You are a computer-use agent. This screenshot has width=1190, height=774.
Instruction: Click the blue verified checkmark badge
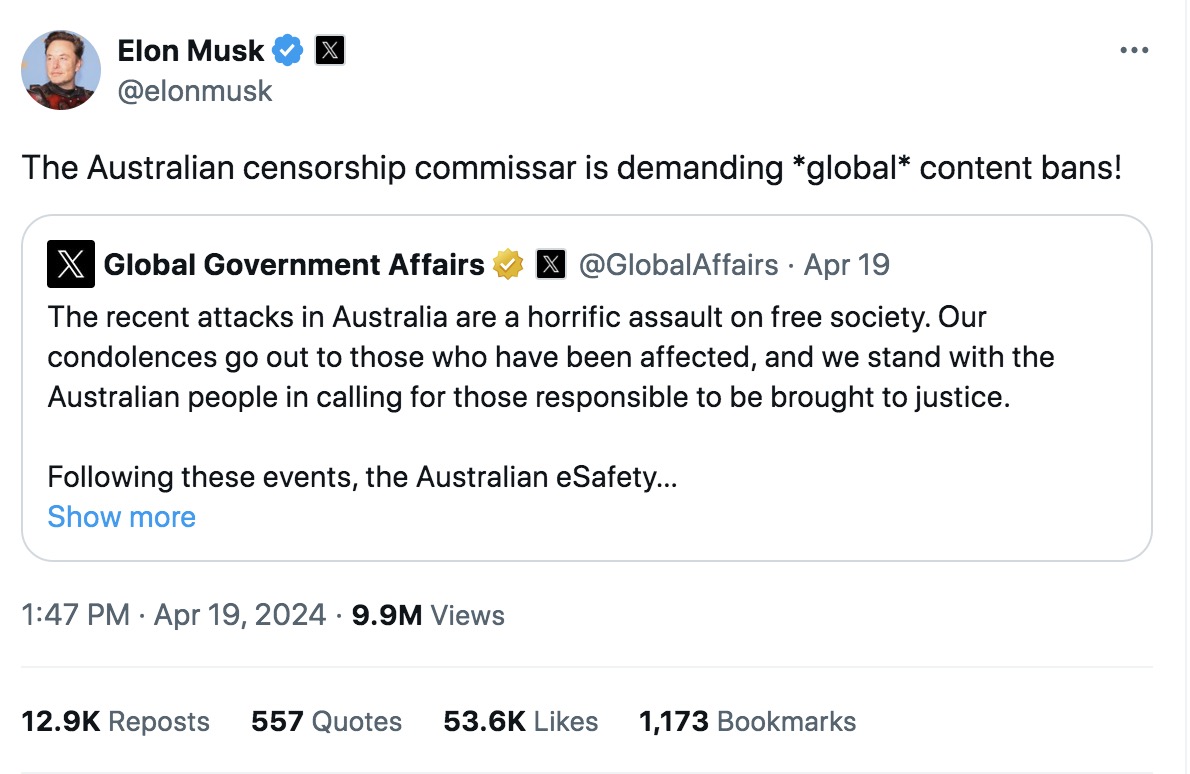(290, 50)
